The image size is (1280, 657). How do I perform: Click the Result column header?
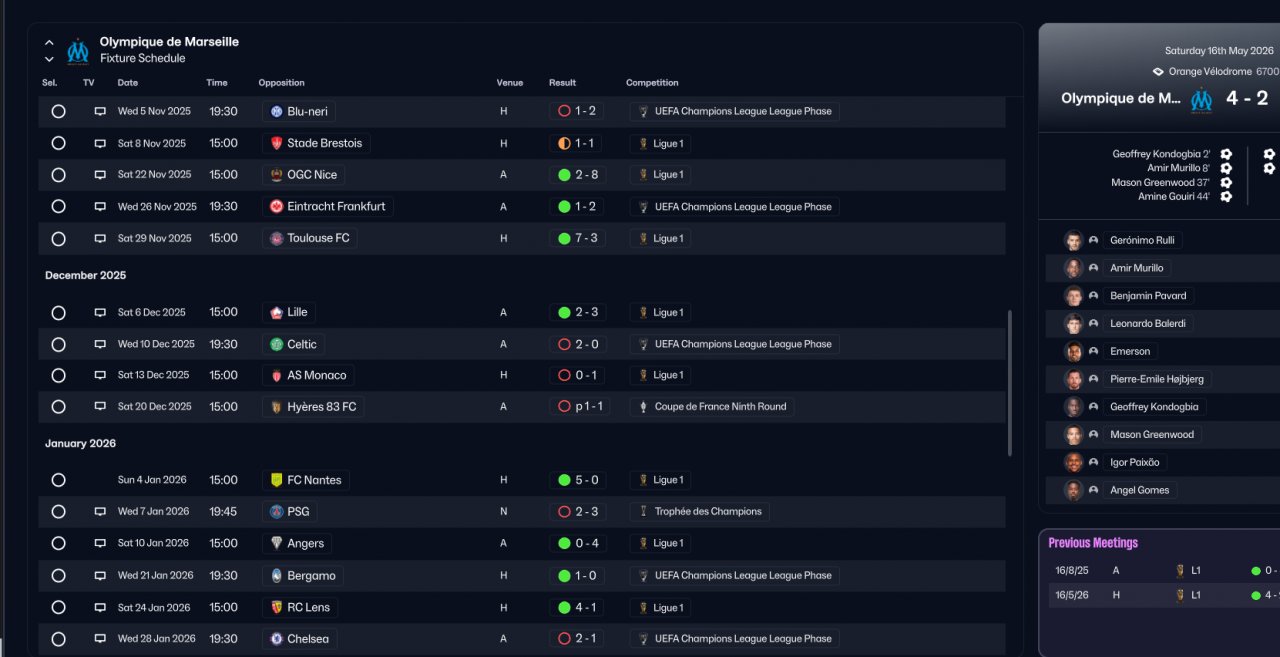click(562, 83)
